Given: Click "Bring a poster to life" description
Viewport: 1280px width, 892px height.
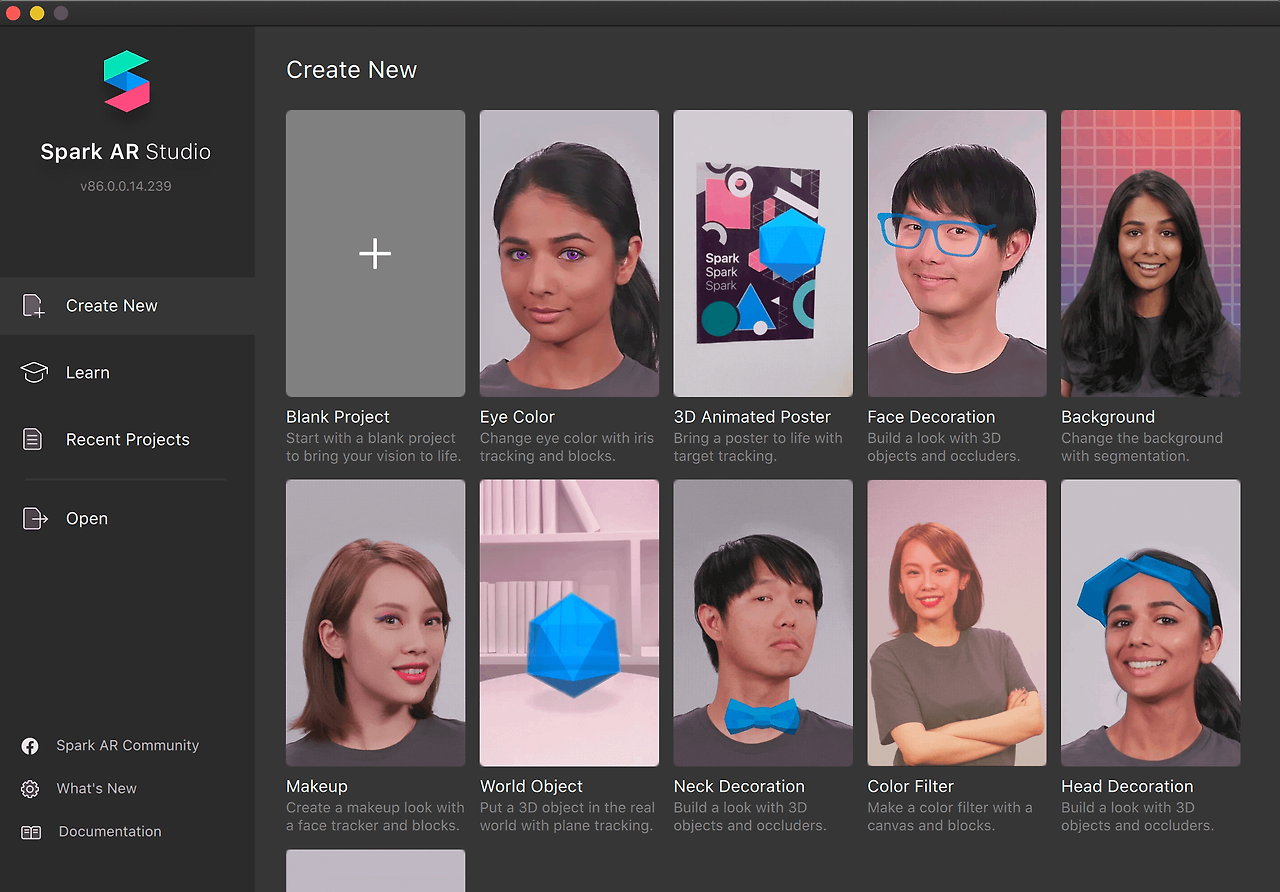Looking at the screenshot, I should point(758,447).
